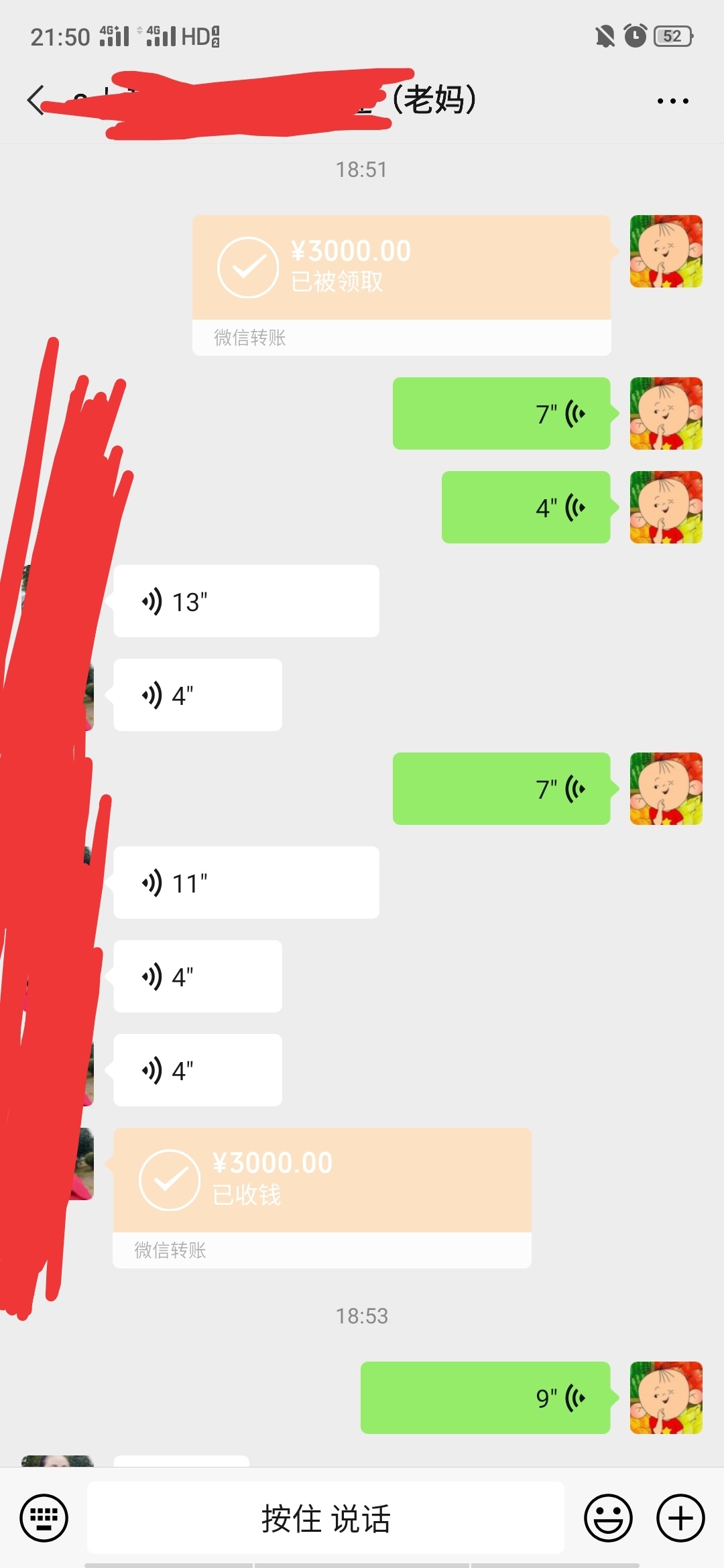Open the three-dot chat options menu
Screen dimensions: 724x1568
pos(672,101)
